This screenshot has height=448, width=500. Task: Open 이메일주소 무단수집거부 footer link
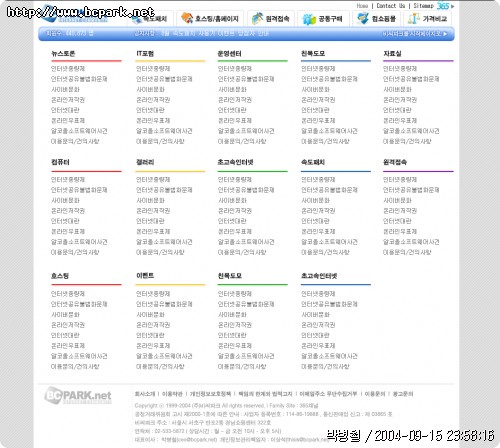(328, 394)
